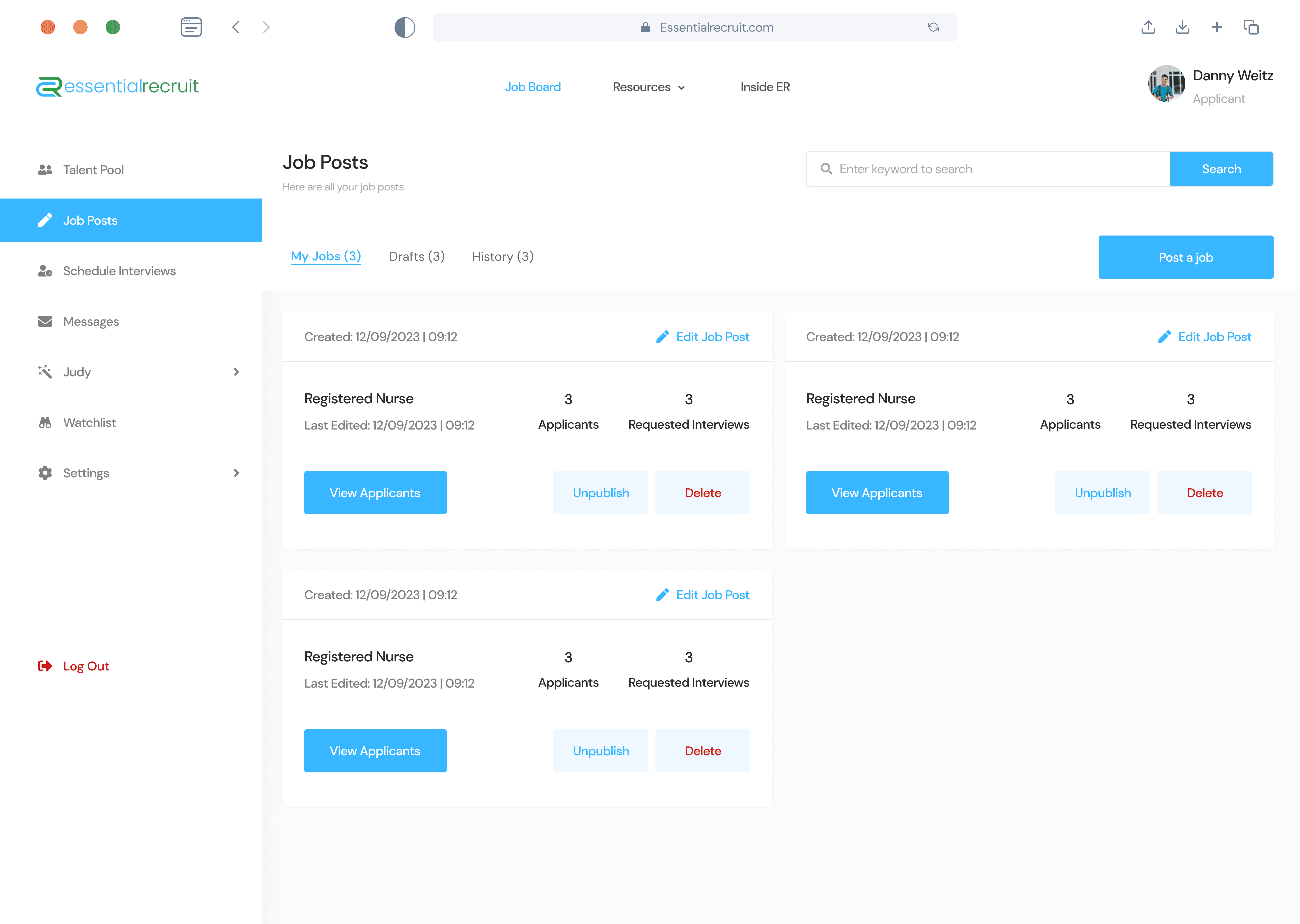Click the essentialrecruit logo
Image resolution: width=1300 pixels, height=924 pixels.
pos(117,86)
